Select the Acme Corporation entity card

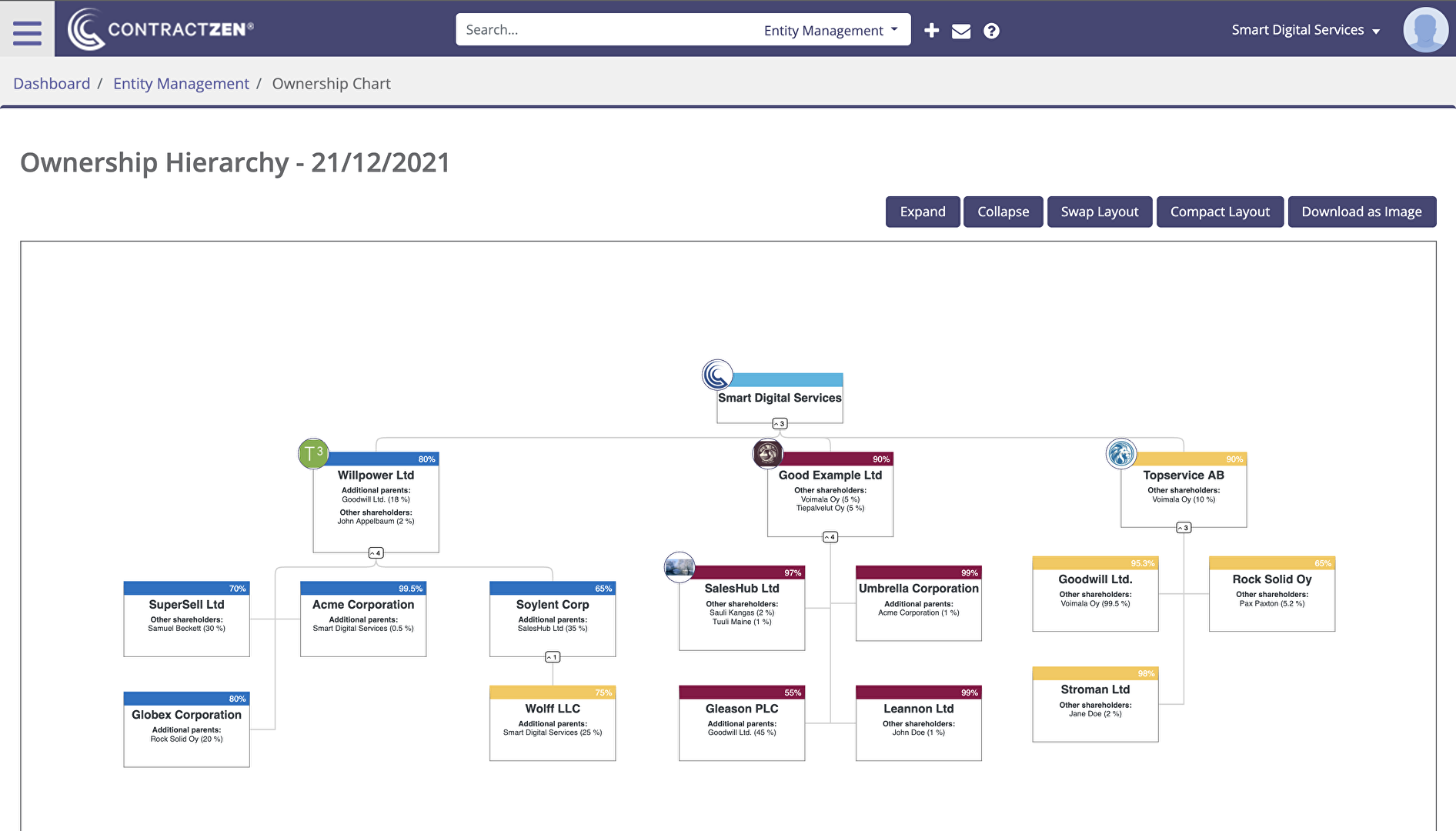click(363, 619)
